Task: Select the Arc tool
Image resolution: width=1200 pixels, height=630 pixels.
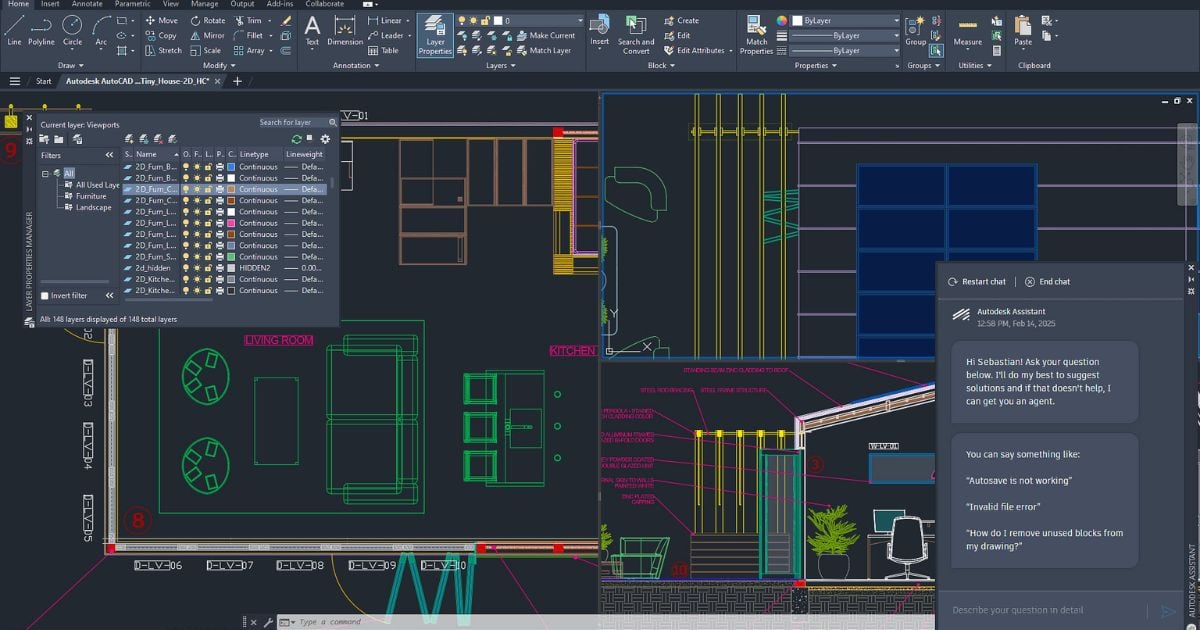Action: coord(101,30)
